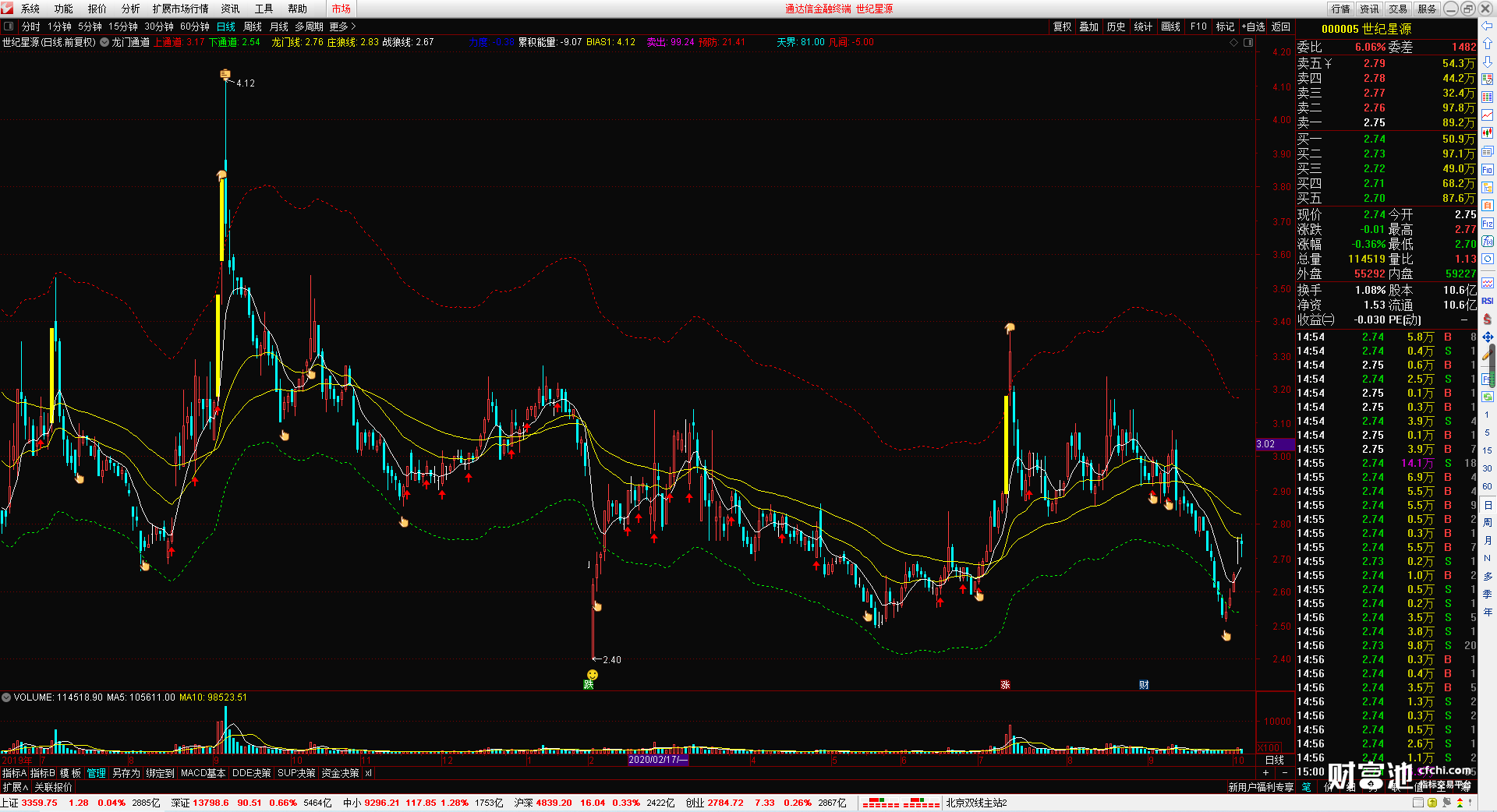Click the 交易 button at top right
This screenshot has height=812, width=1497.
click(x=1398, y=9)
